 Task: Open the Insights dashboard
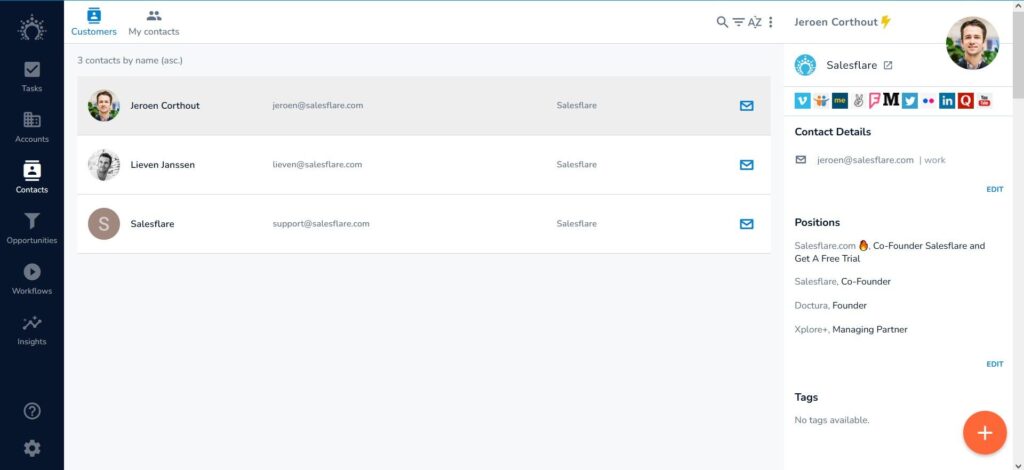[x=31, y=330]
